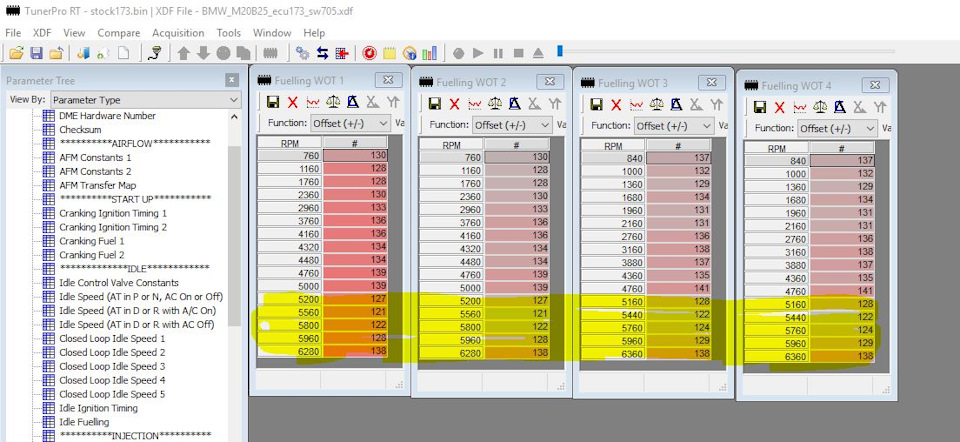Click the red X icon in Fuelling WOT 2

pyautogui.click(x=454, y=104)
